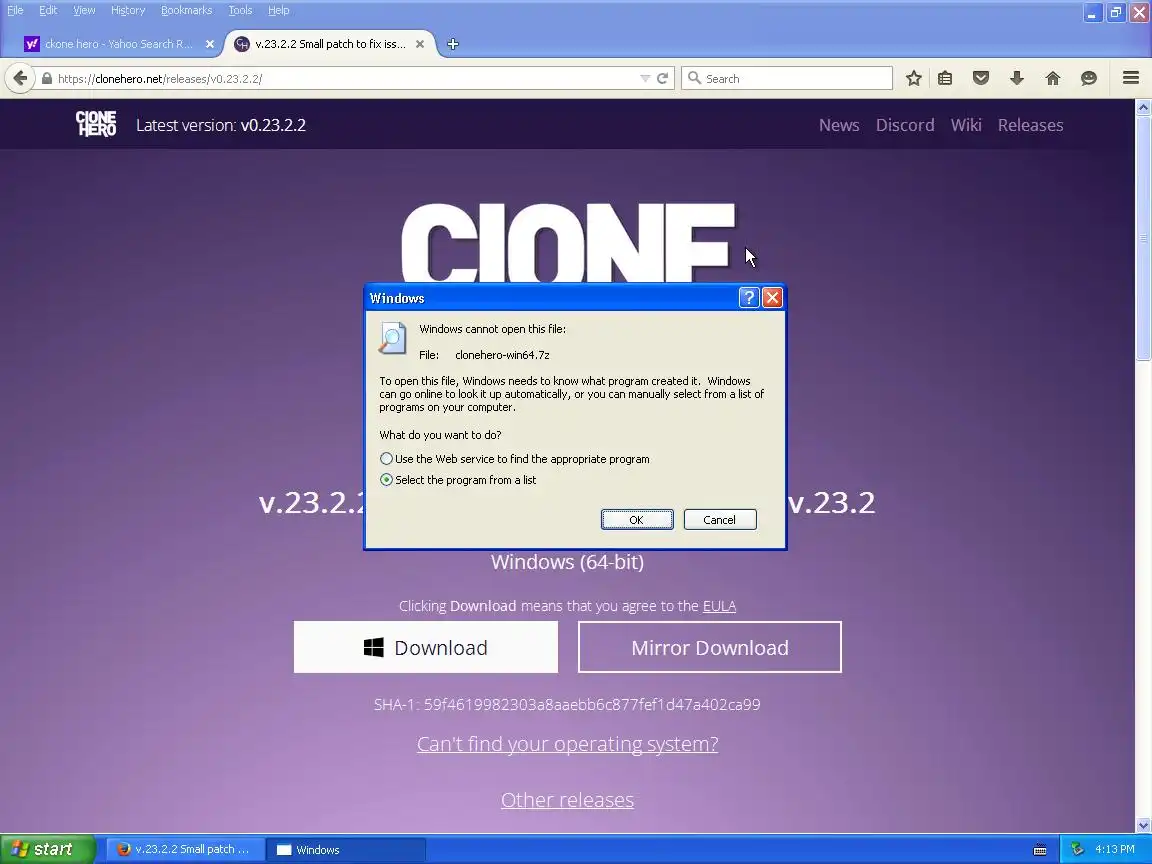Screen dimensions: 1152x864
Task: Open the Help menu
Action: [x=278, y=10]
